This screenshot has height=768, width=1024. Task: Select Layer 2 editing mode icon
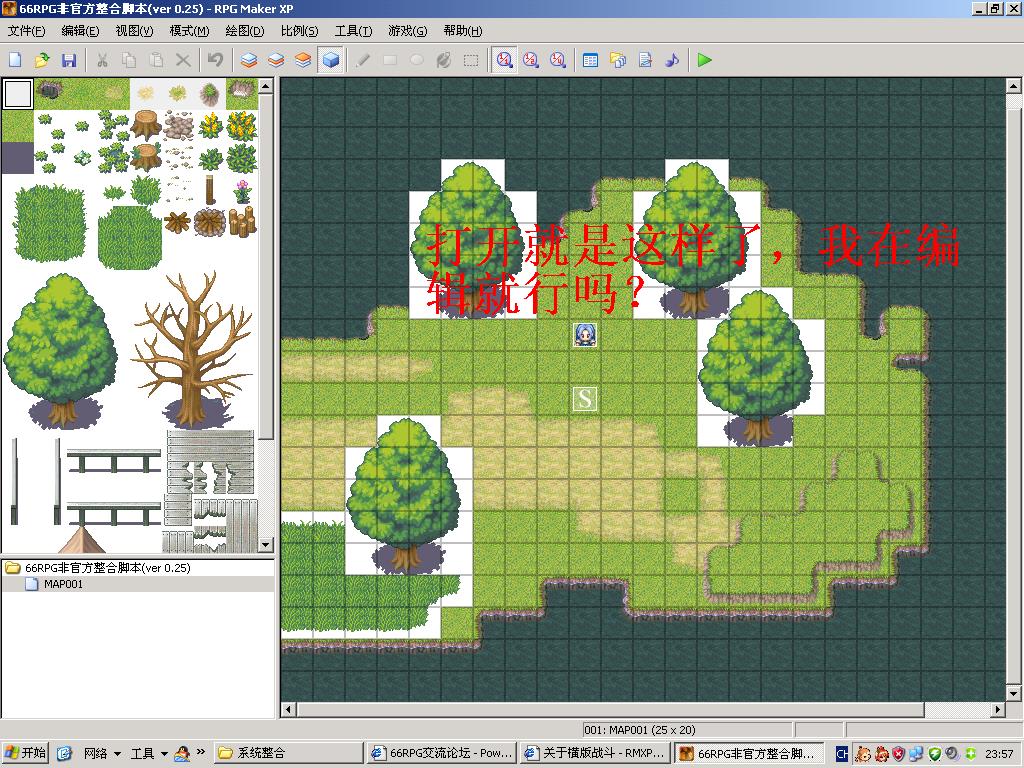276,60
